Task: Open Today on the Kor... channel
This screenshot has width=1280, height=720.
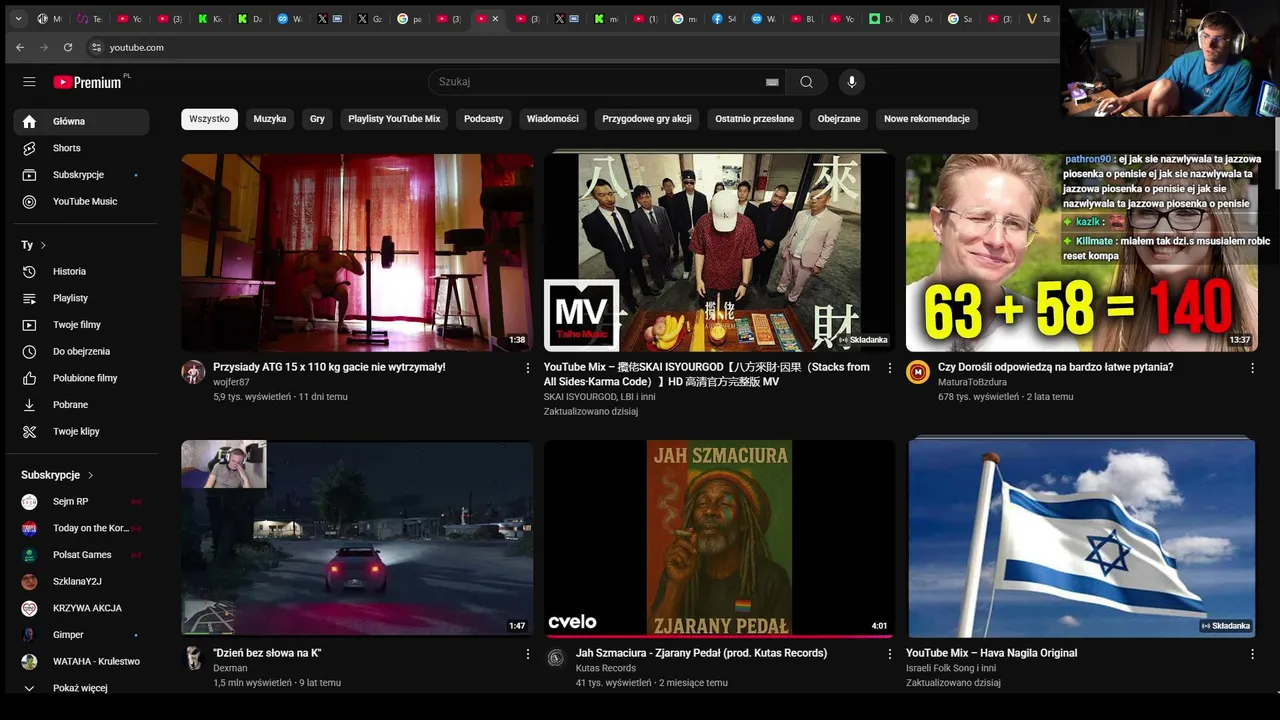Action: point(81,528)
